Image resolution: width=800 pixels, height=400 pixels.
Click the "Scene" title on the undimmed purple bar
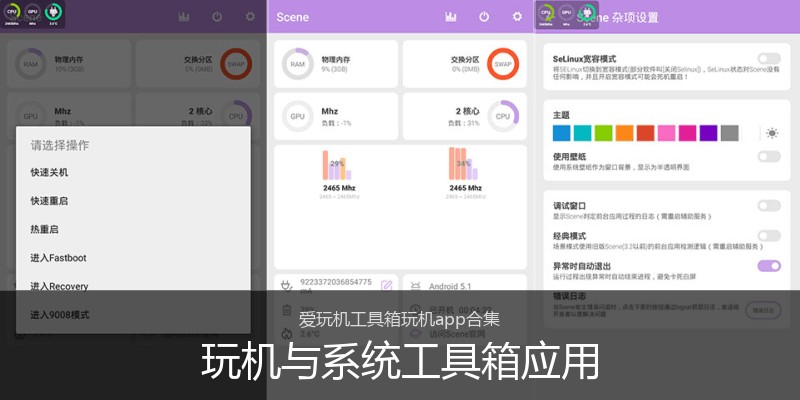[292, 17]
